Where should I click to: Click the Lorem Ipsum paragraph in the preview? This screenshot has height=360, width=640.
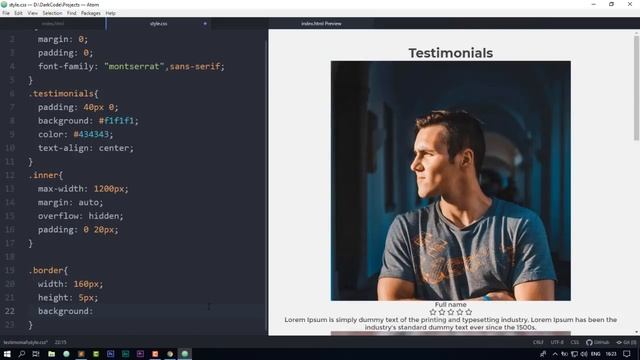point(451,323)
